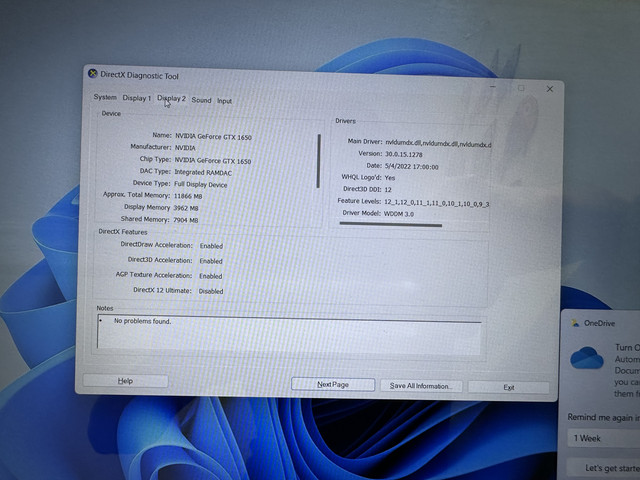640x480 pixels.
Task: Click the large OneDrive cloud graphic
Action: click(x=587, y=358)
